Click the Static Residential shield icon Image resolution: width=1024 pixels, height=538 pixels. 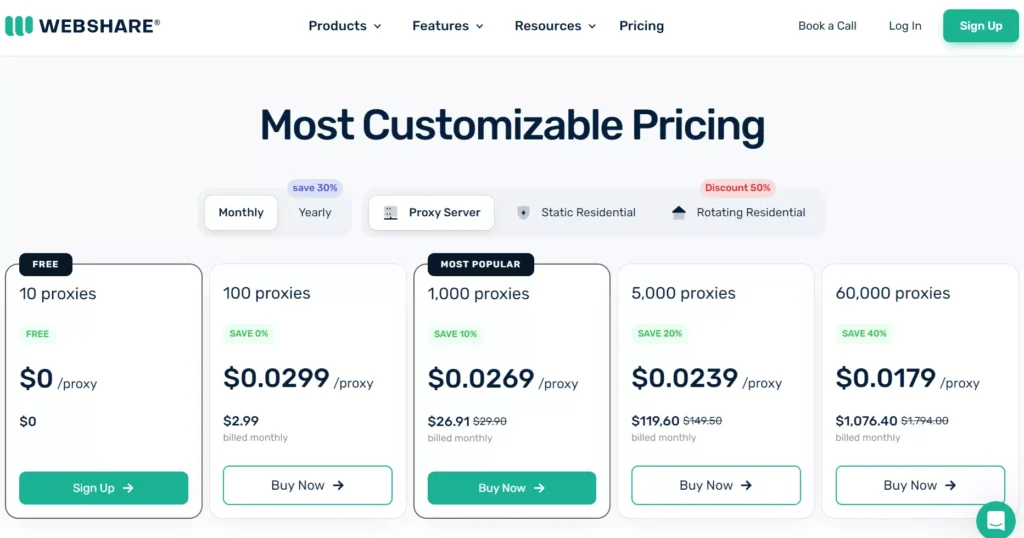(523, 213)
